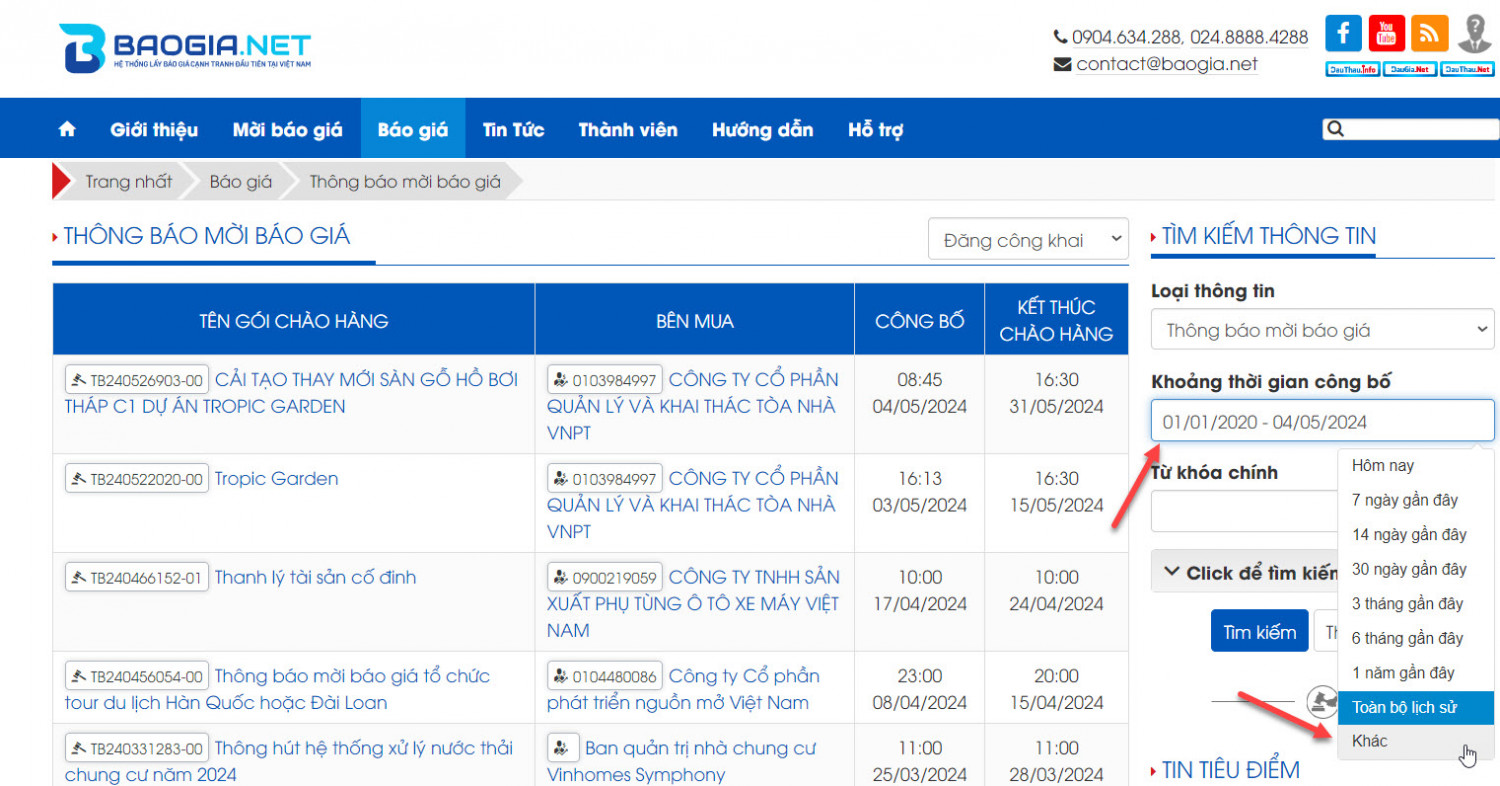
Task: Click buyer badge 0104480086
Action: click(605, 677)
